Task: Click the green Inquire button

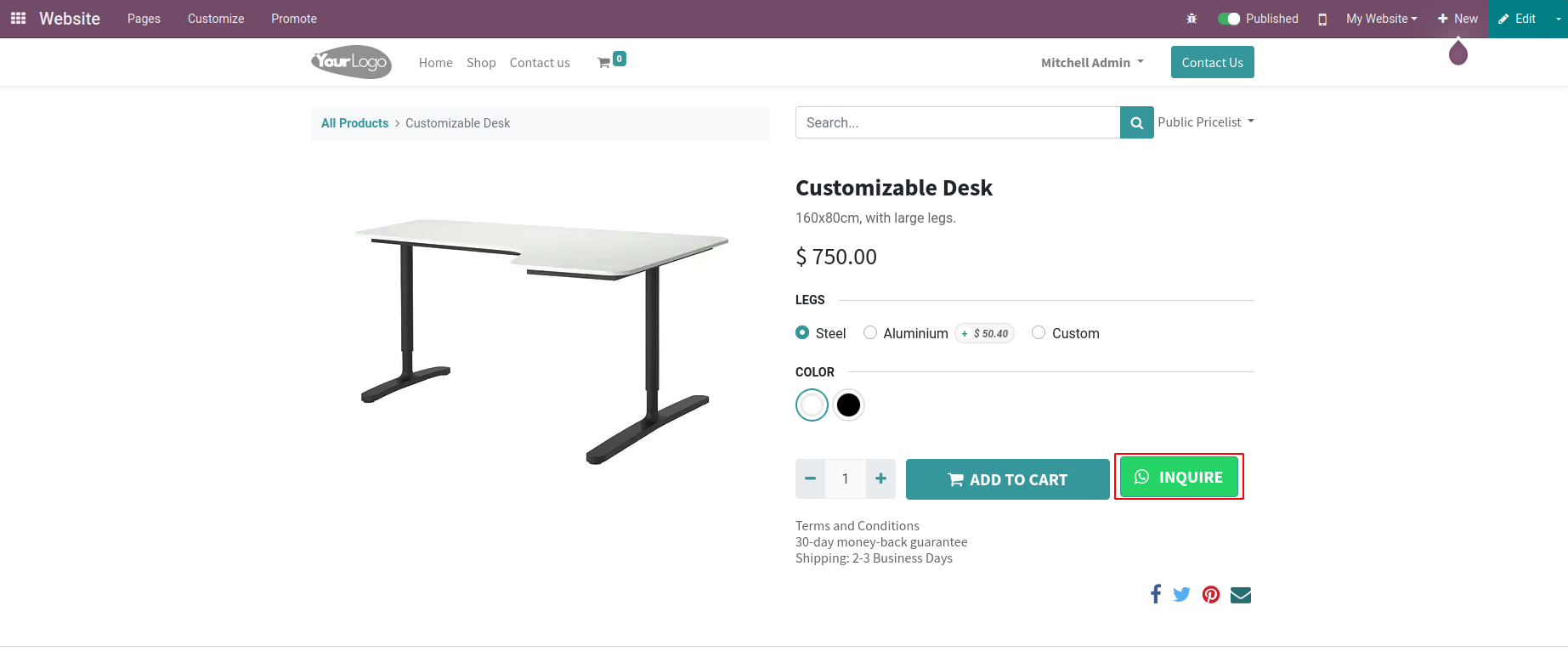Action: coord(1179,477)
